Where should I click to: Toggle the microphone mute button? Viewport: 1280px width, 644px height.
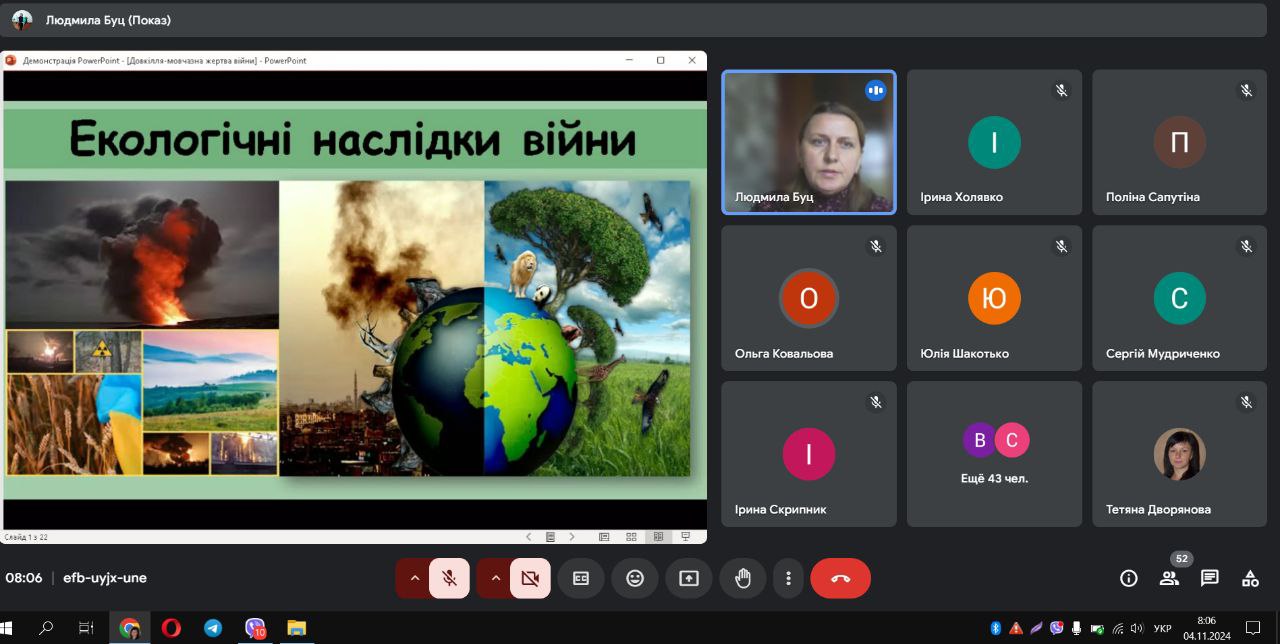450,578
